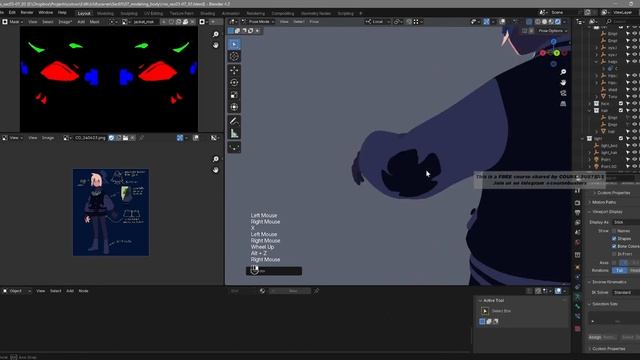Switch to Shading workspace tab
The image size is (640, 360).
tap(207, 13)
